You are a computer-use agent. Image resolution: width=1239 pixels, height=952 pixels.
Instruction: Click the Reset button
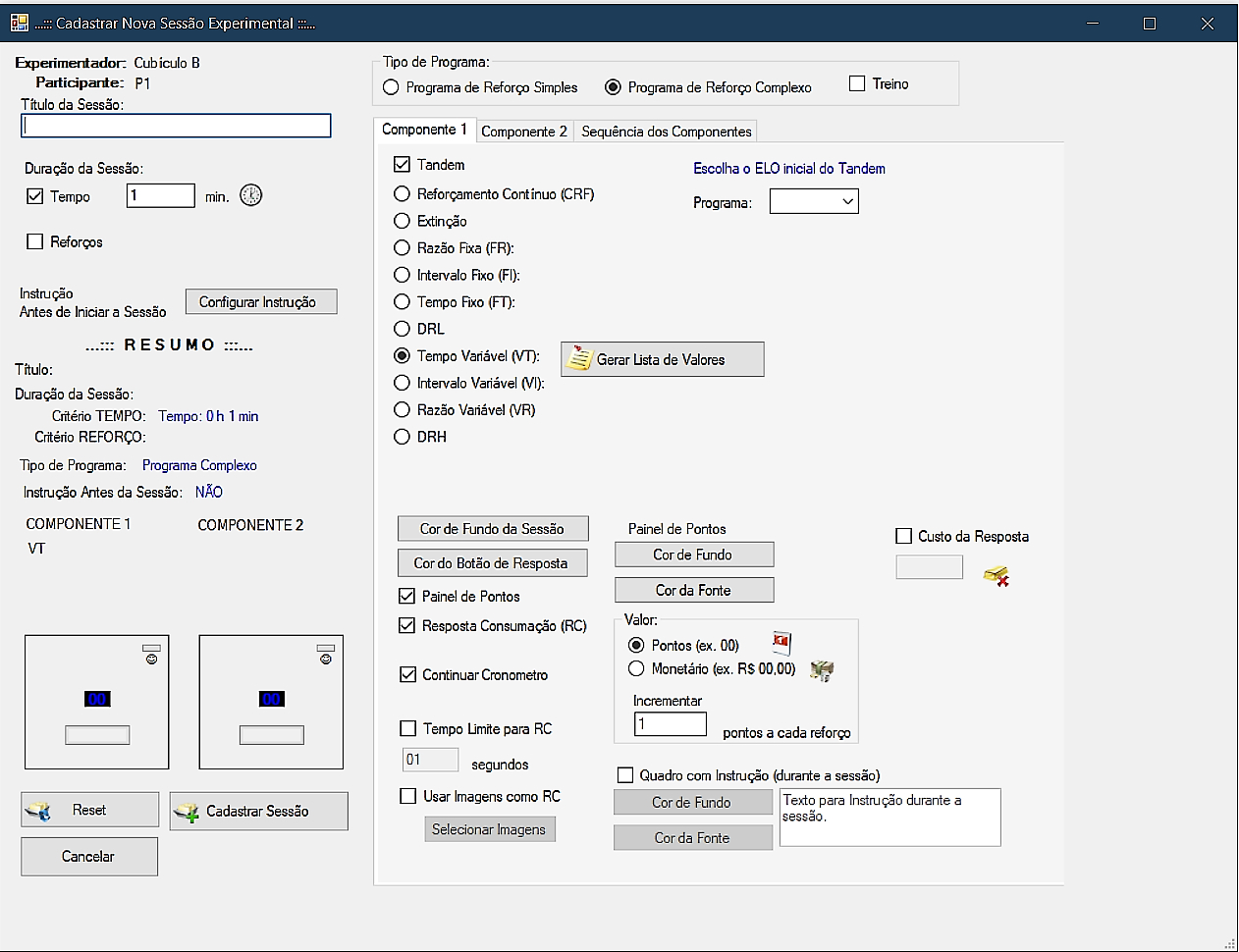point(89,810)
